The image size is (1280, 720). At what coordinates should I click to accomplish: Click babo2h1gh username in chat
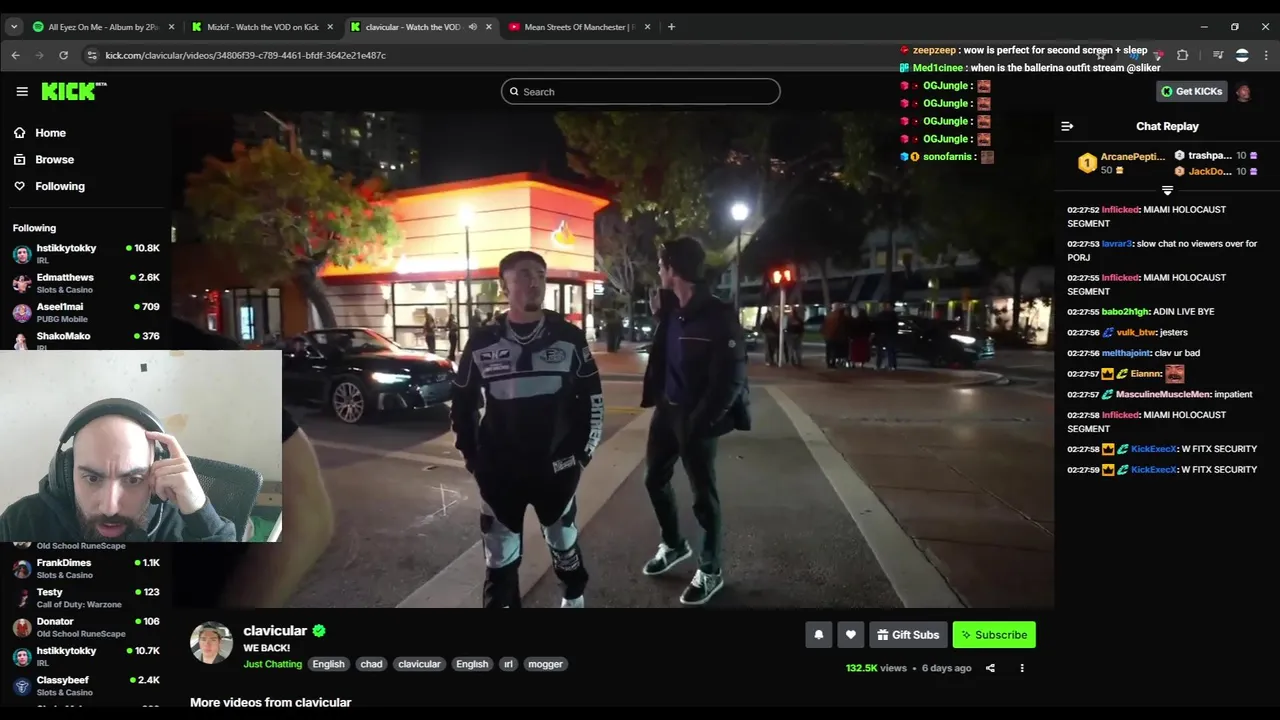pyautogui.click(x=1125, y=312)
